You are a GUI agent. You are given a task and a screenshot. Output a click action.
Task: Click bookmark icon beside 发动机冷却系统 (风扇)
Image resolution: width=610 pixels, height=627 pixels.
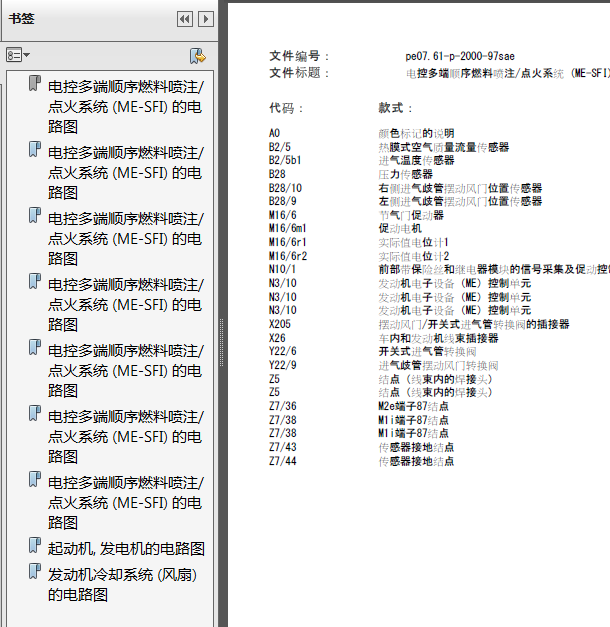click(35, 571)
